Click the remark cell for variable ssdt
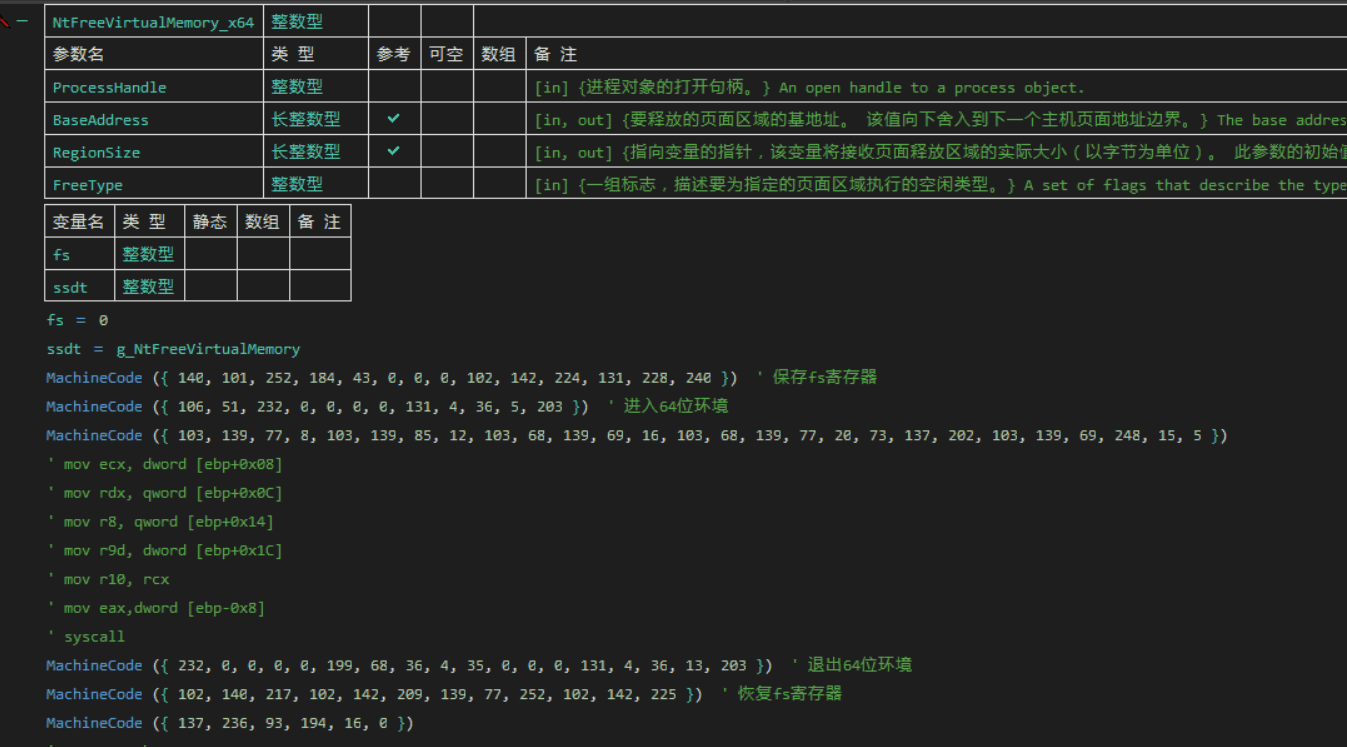The width and height of the screenshot is (1347, 747). point(320,286)
